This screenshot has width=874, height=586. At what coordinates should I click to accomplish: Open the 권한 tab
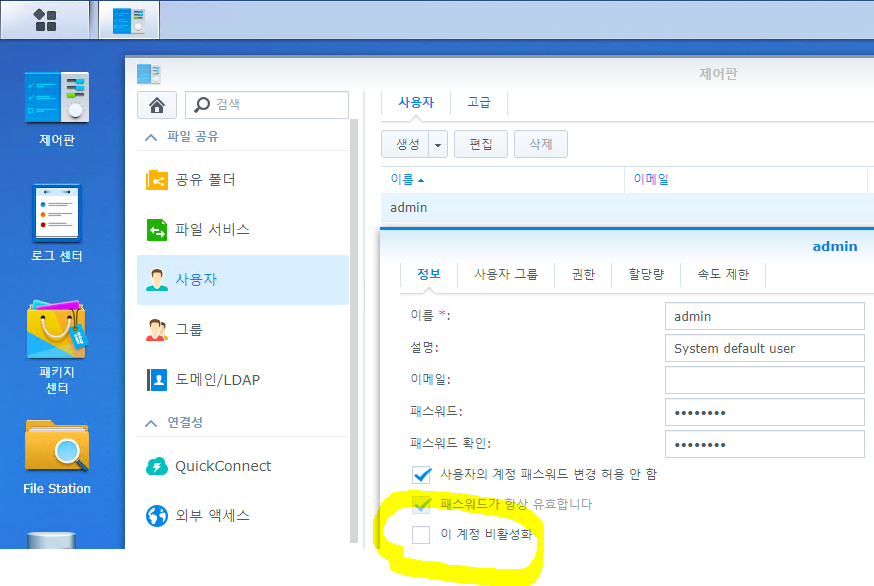pyautogui.click(x=583, y=274)
